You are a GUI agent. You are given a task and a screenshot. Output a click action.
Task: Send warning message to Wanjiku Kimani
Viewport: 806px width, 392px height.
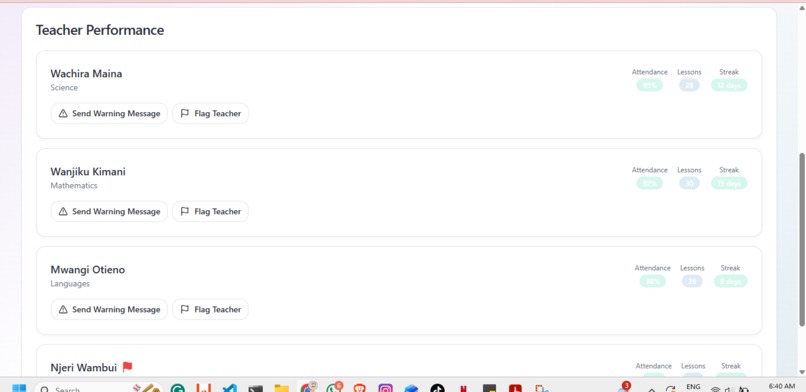(109, 211)
